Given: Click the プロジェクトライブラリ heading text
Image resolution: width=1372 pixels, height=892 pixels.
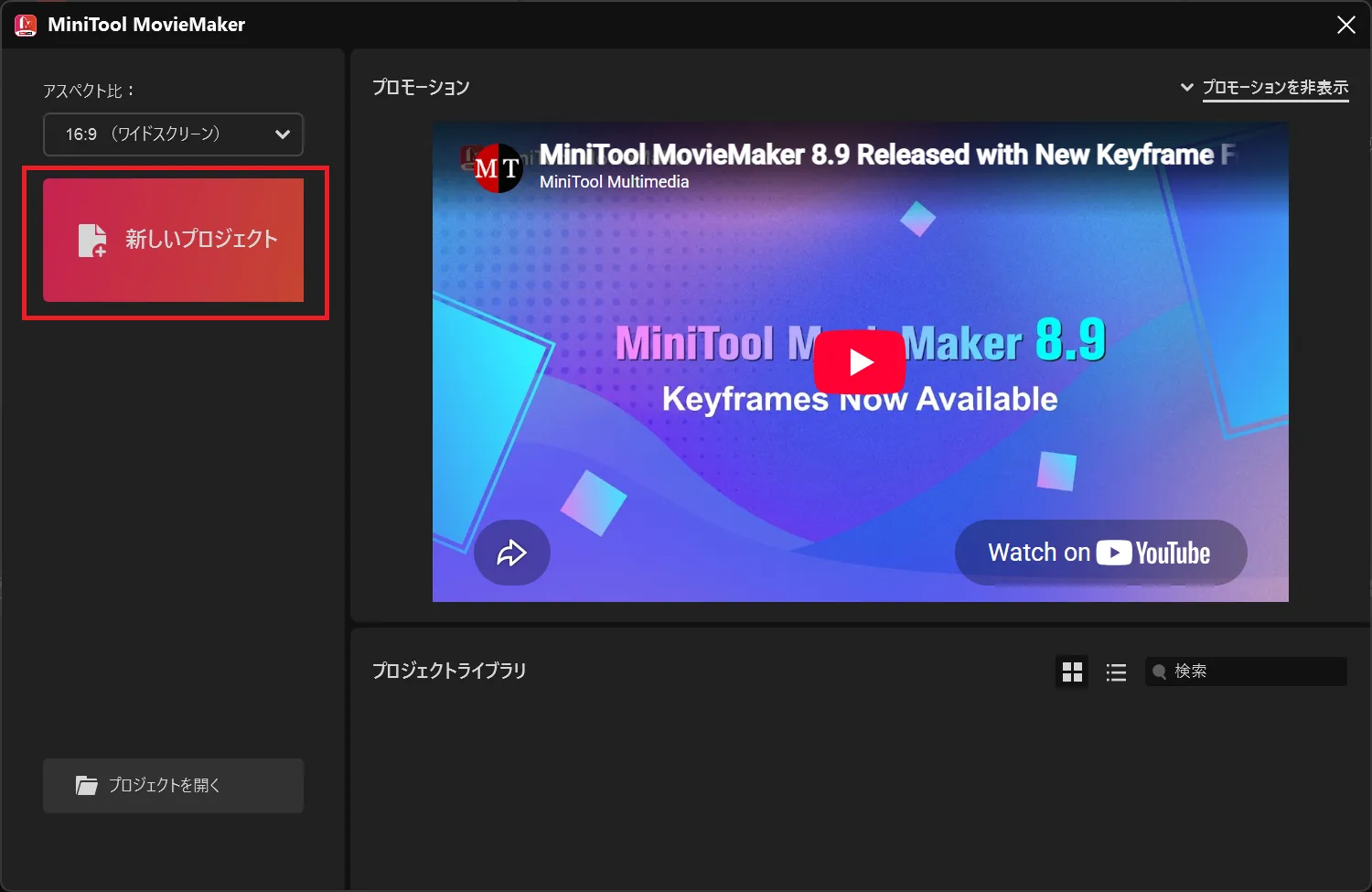Looking at the screenshot, I should (x=449, y=671).
